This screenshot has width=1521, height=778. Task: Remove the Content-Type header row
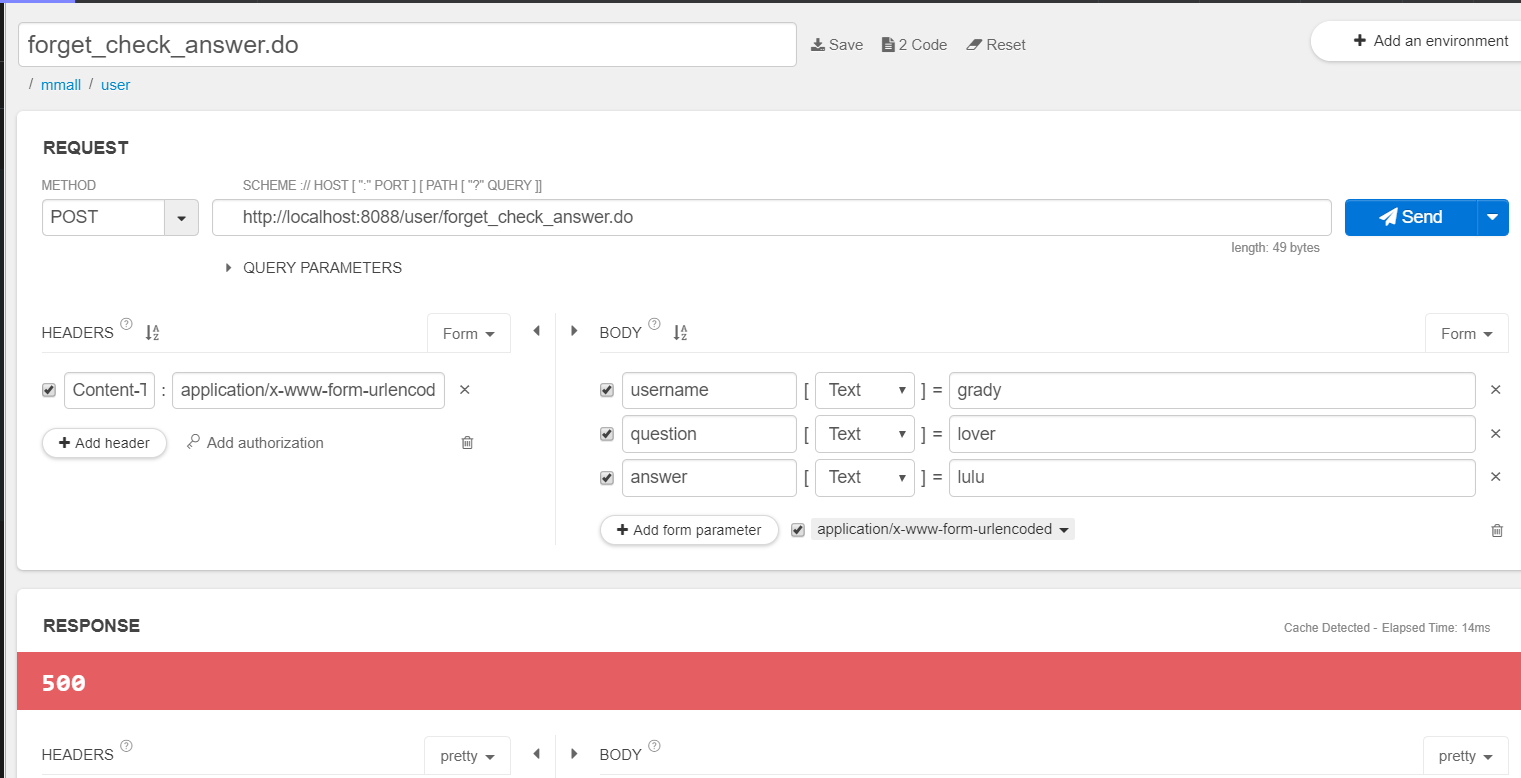coord(464,390)
